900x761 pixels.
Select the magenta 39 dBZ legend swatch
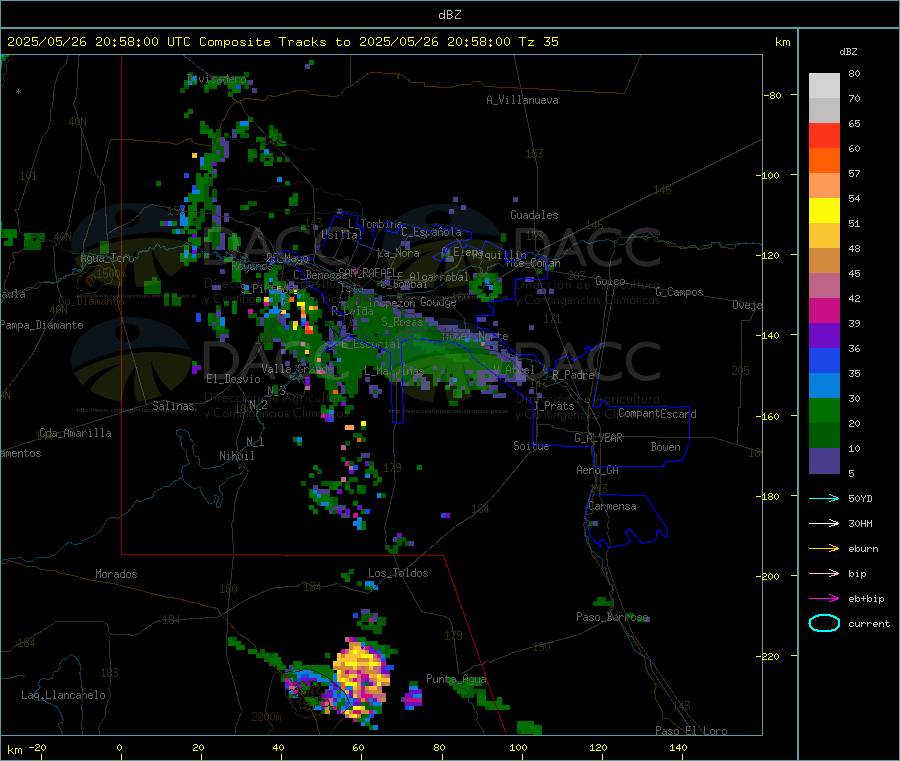pyautogui.click(x=824, y=310)
